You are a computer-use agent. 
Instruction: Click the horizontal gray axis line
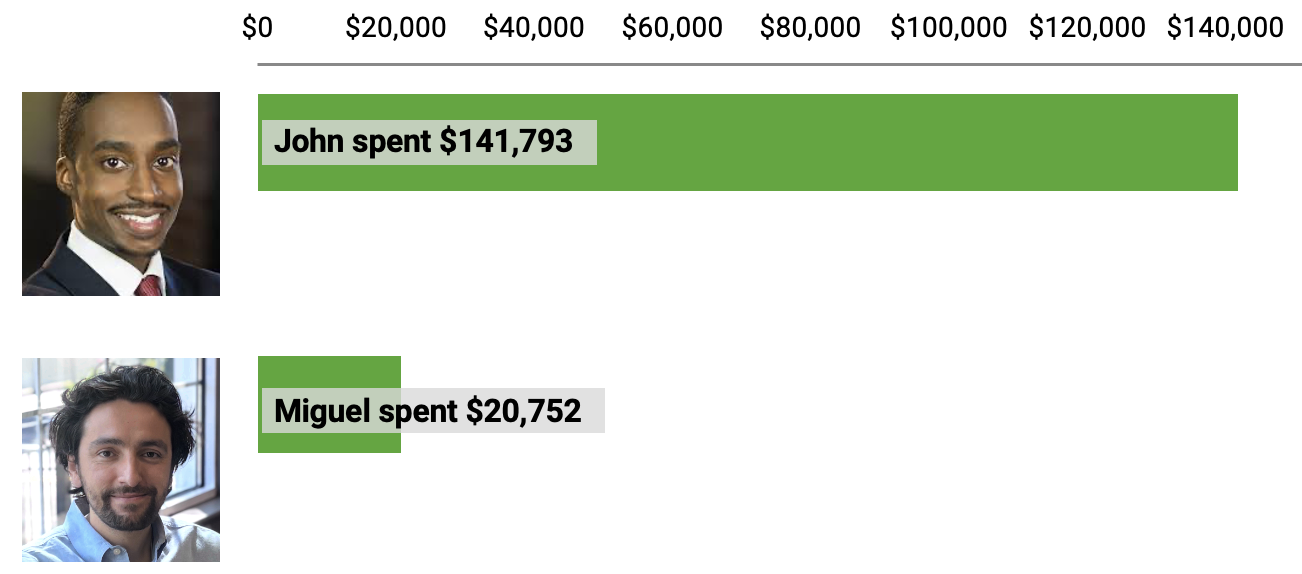pos(780,65)
